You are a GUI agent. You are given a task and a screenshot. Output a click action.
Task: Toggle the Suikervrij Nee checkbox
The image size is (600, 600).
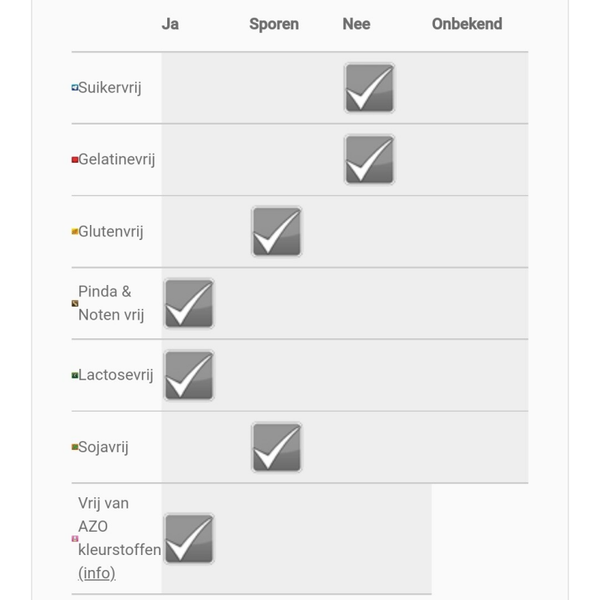click(369, 88)
